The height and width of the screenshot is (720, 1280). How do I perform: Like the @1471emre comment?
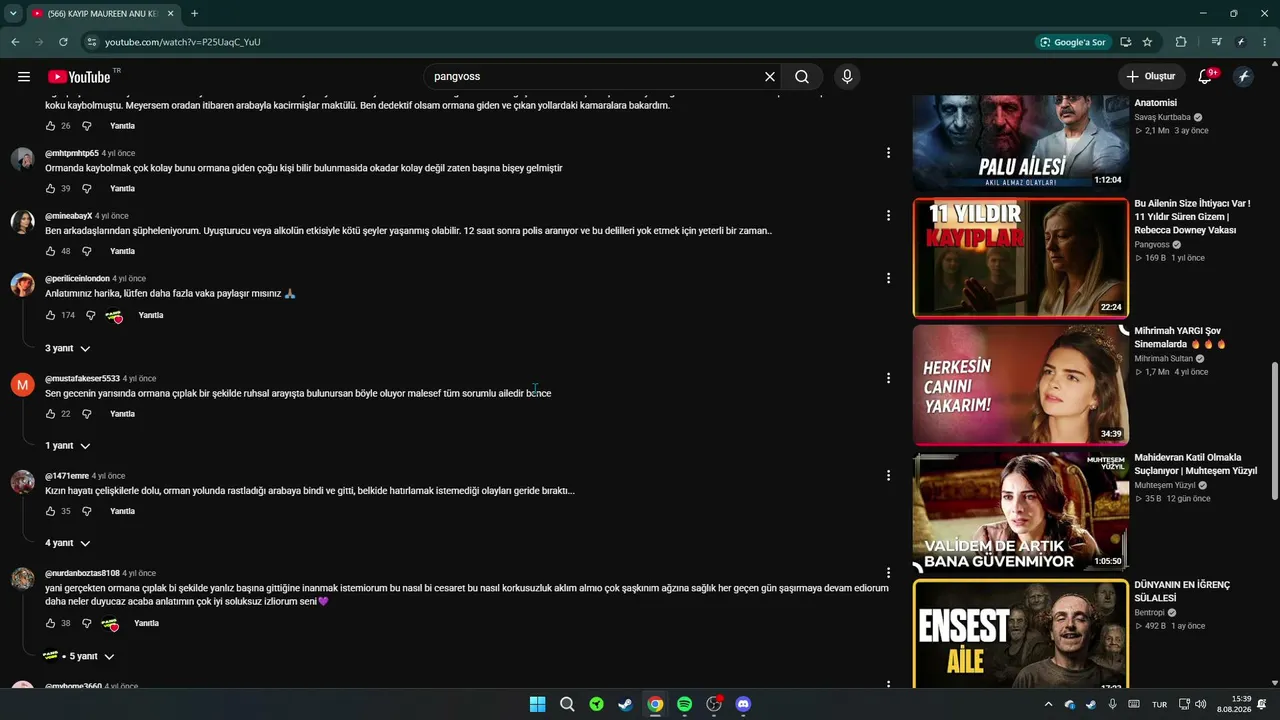point(50,512)
